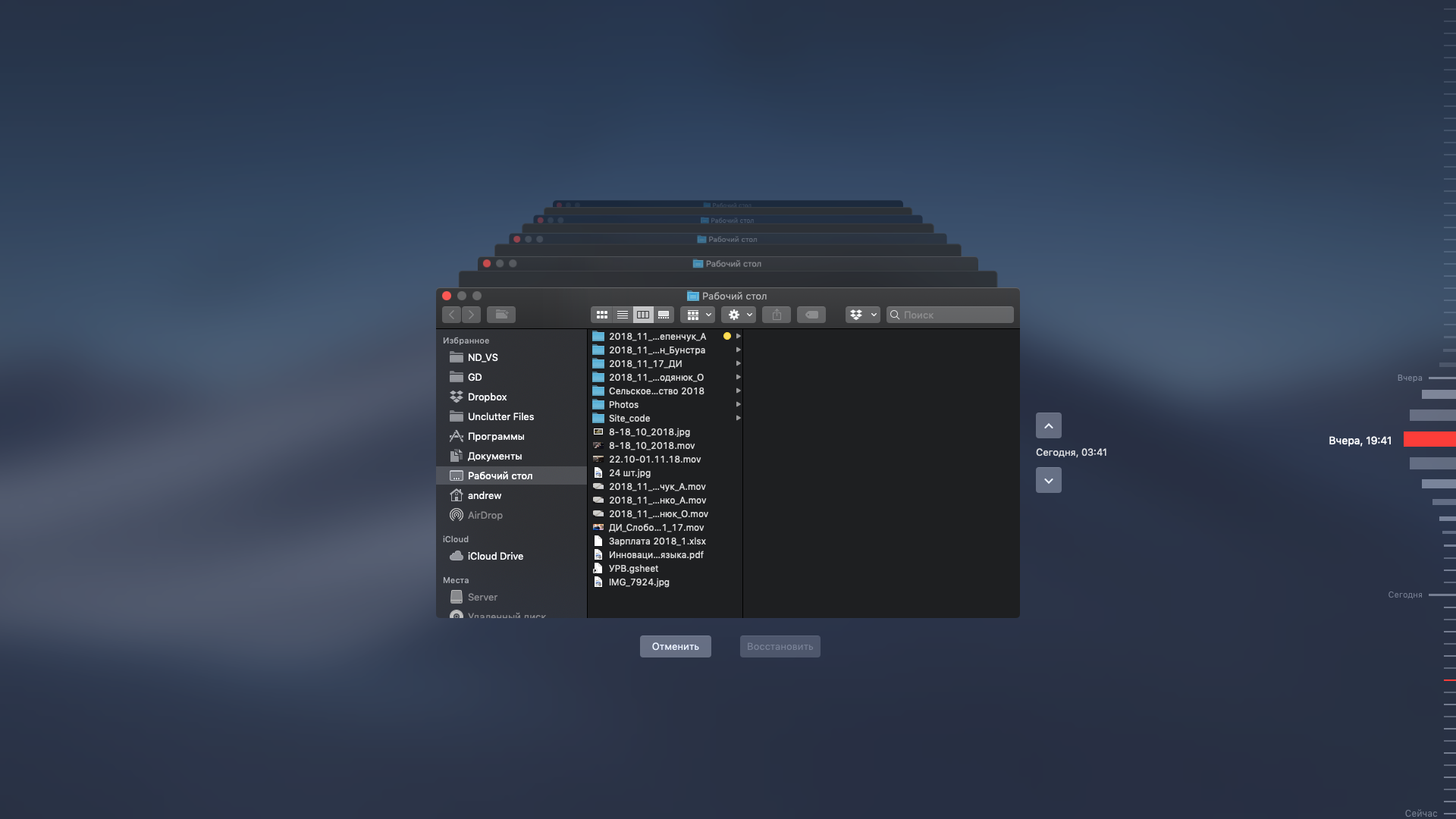Select Документы in the sidebar
Viewport: 1456px width, 819px height.
coord(494,457)
